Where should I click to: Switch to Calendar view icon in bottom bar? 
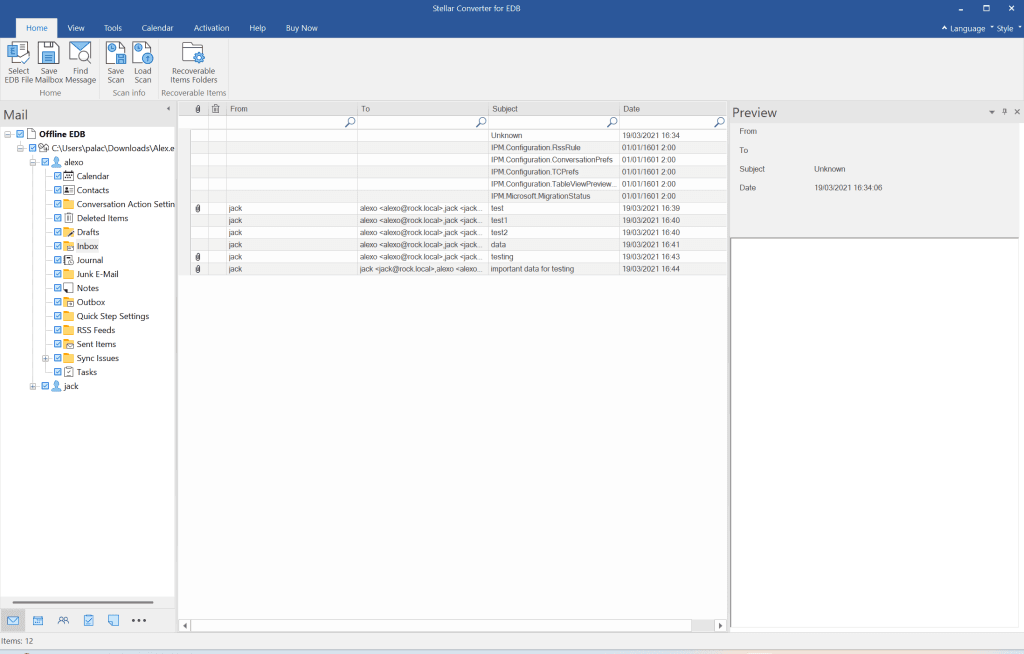(x=38, y=620)
